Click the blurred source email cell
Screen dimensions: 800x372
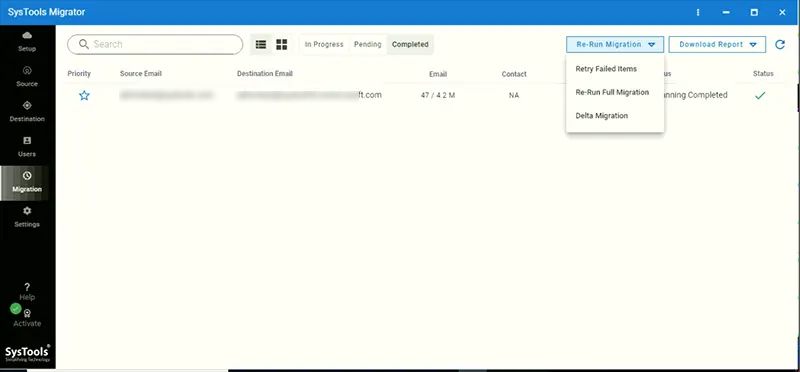[x=166, y=95]
